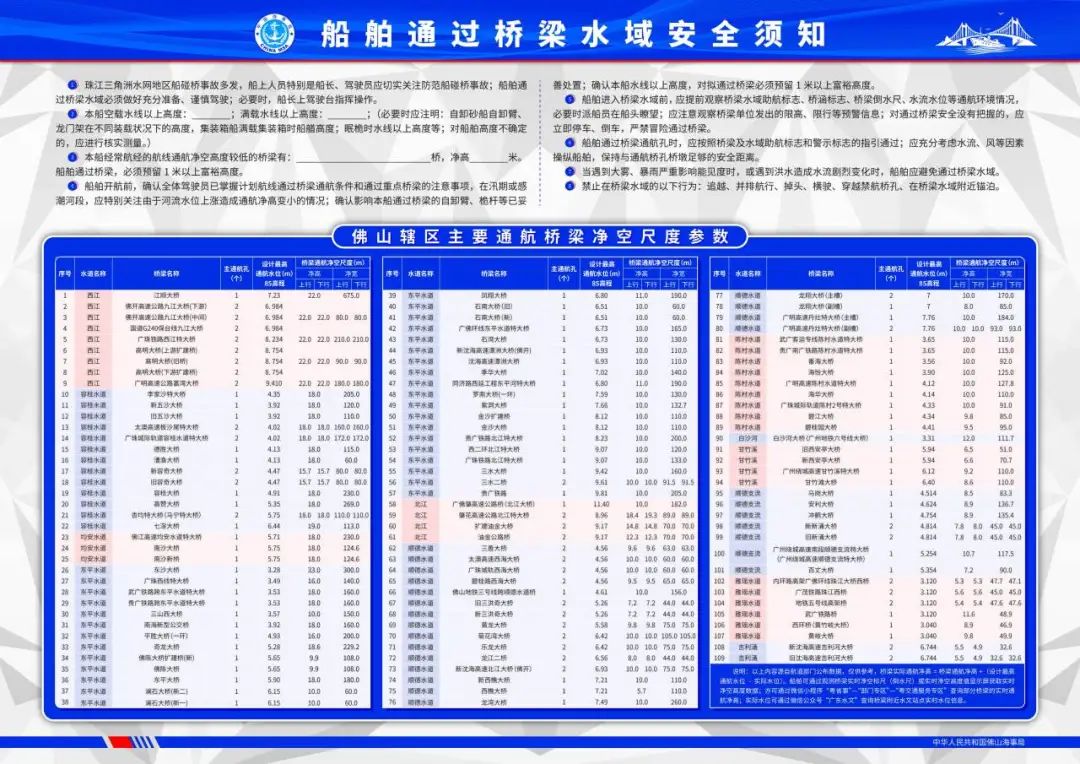Click bullet icon before 本船空载水线以上高度
The height and width of the screenshot is (764, 1080).
71,114
